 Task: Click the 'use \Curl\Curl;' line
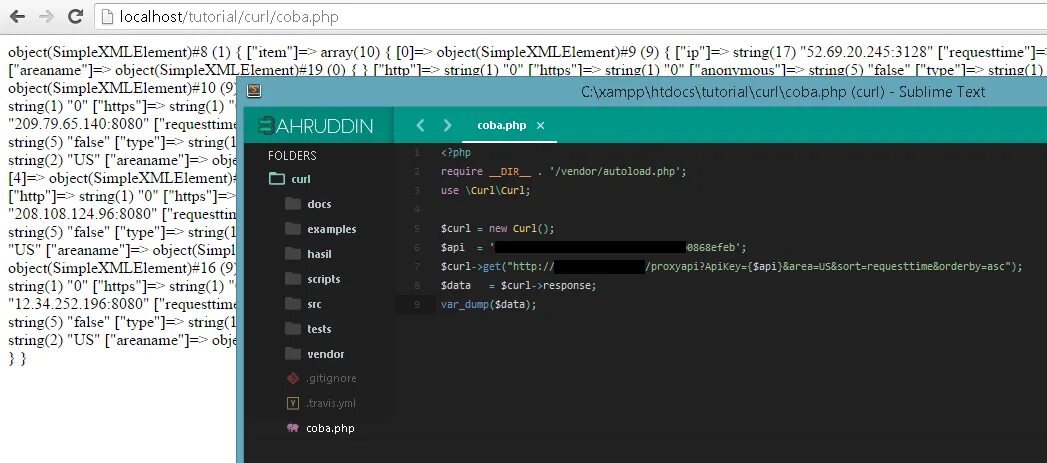[485, 190]
